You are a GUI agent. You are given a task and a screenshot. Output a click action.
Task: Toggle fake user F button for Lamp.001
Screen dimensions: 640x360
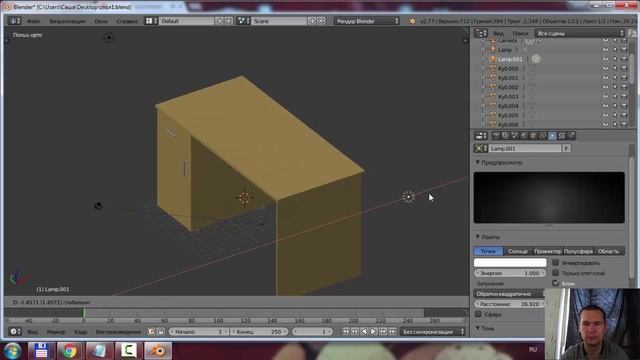pyautogui.click(x=566, y=149)
